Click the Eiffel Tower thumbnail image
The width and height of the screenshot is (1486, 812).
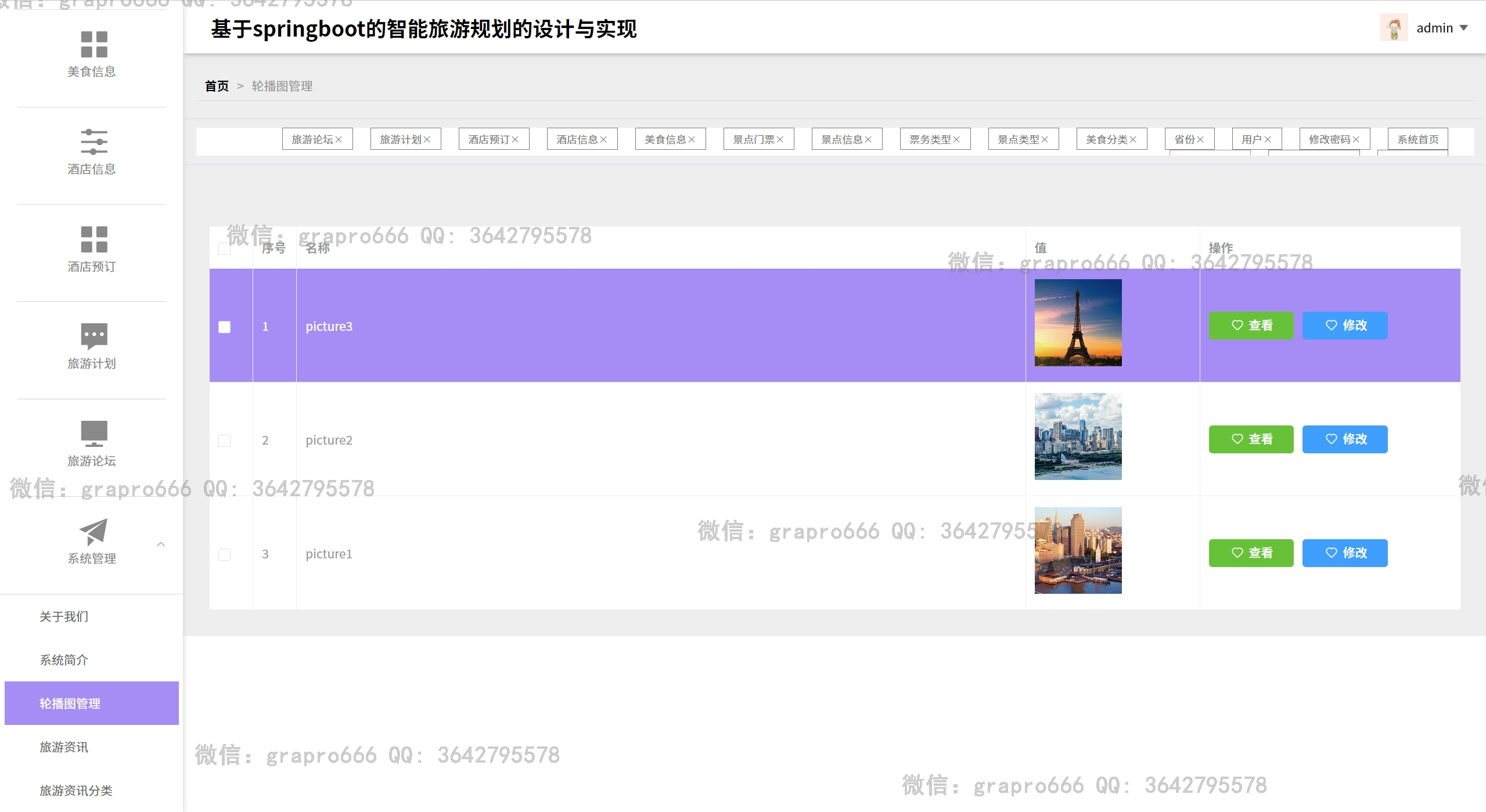1078,323
